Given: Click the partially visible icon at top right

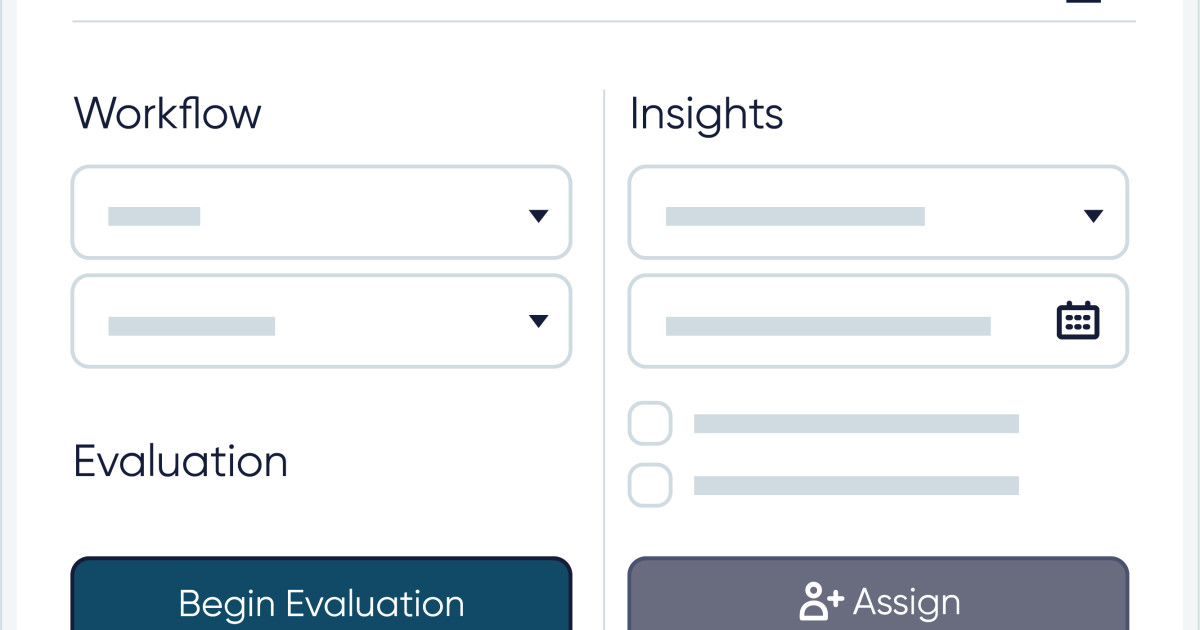Looking at the screenshot, I should pos(1085,4).
